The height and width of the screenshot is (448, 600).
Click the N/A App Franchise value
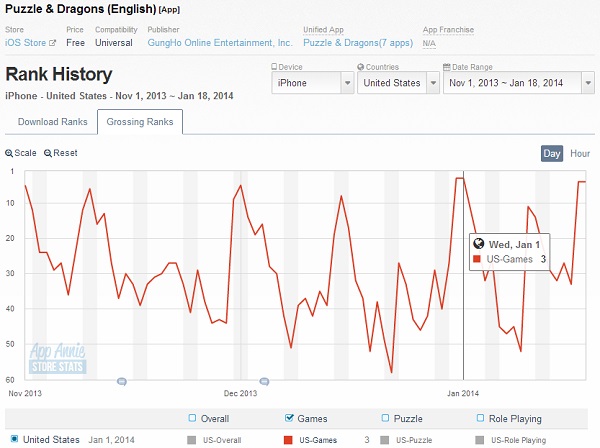(429, 43)
